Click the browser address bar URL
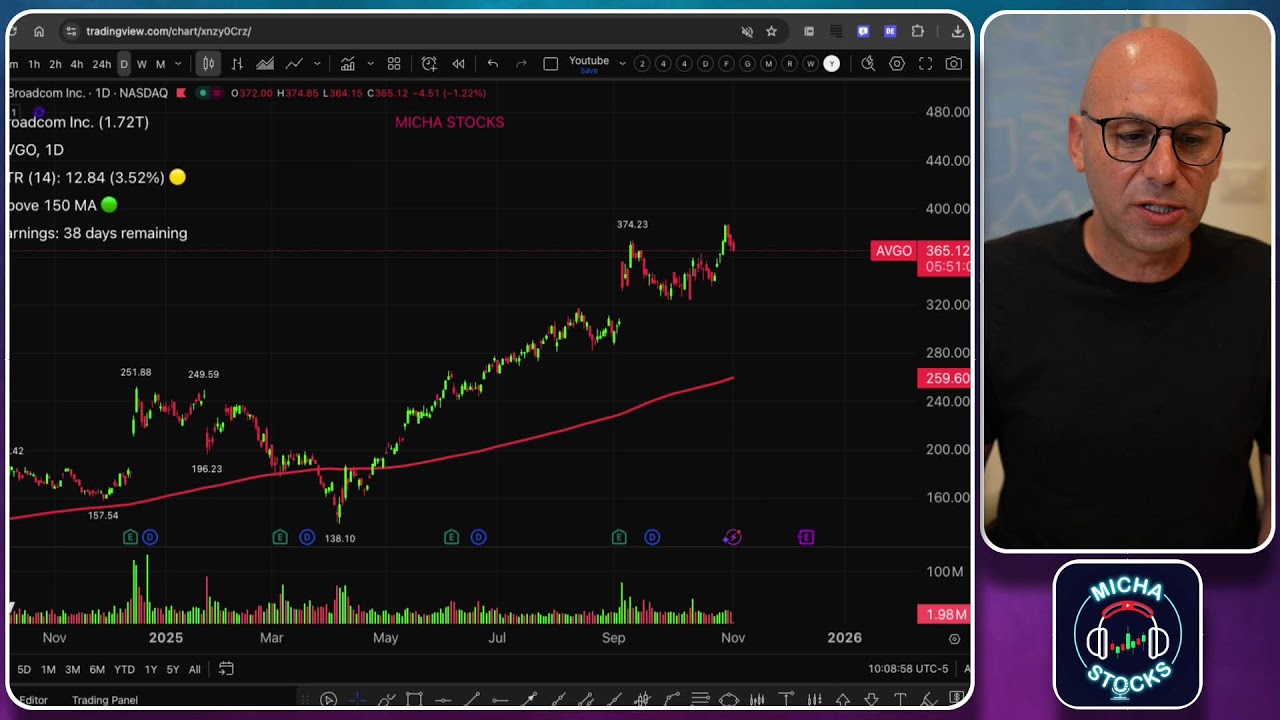This screenshot has height=720, width=1280. [168, 31]
